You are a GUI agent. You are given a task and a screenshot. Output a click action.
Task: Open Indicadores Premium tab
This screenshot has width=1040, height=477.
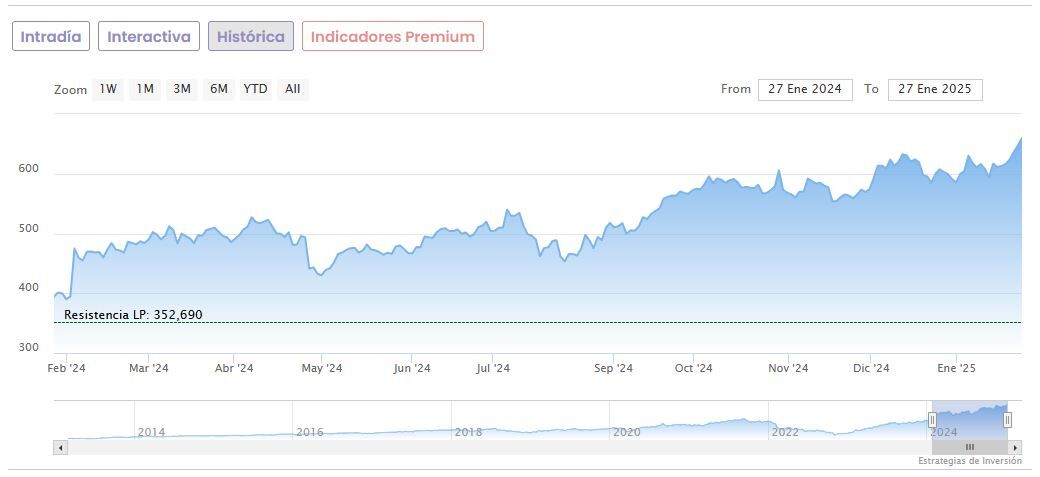pos(392,37)
